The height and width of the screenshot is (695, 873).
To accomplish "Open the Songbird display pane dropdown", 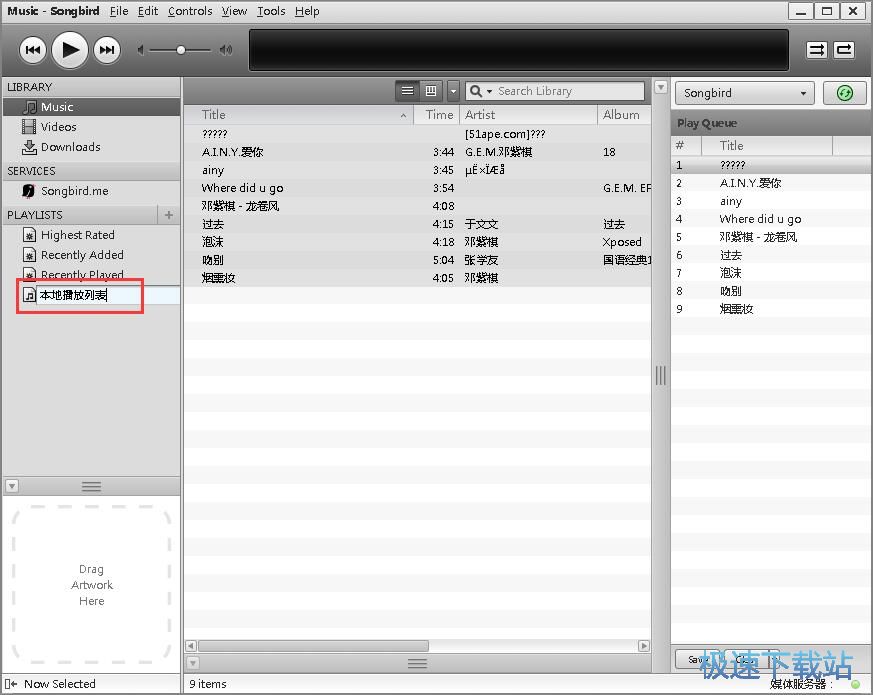I will click(x=744, y=93).
